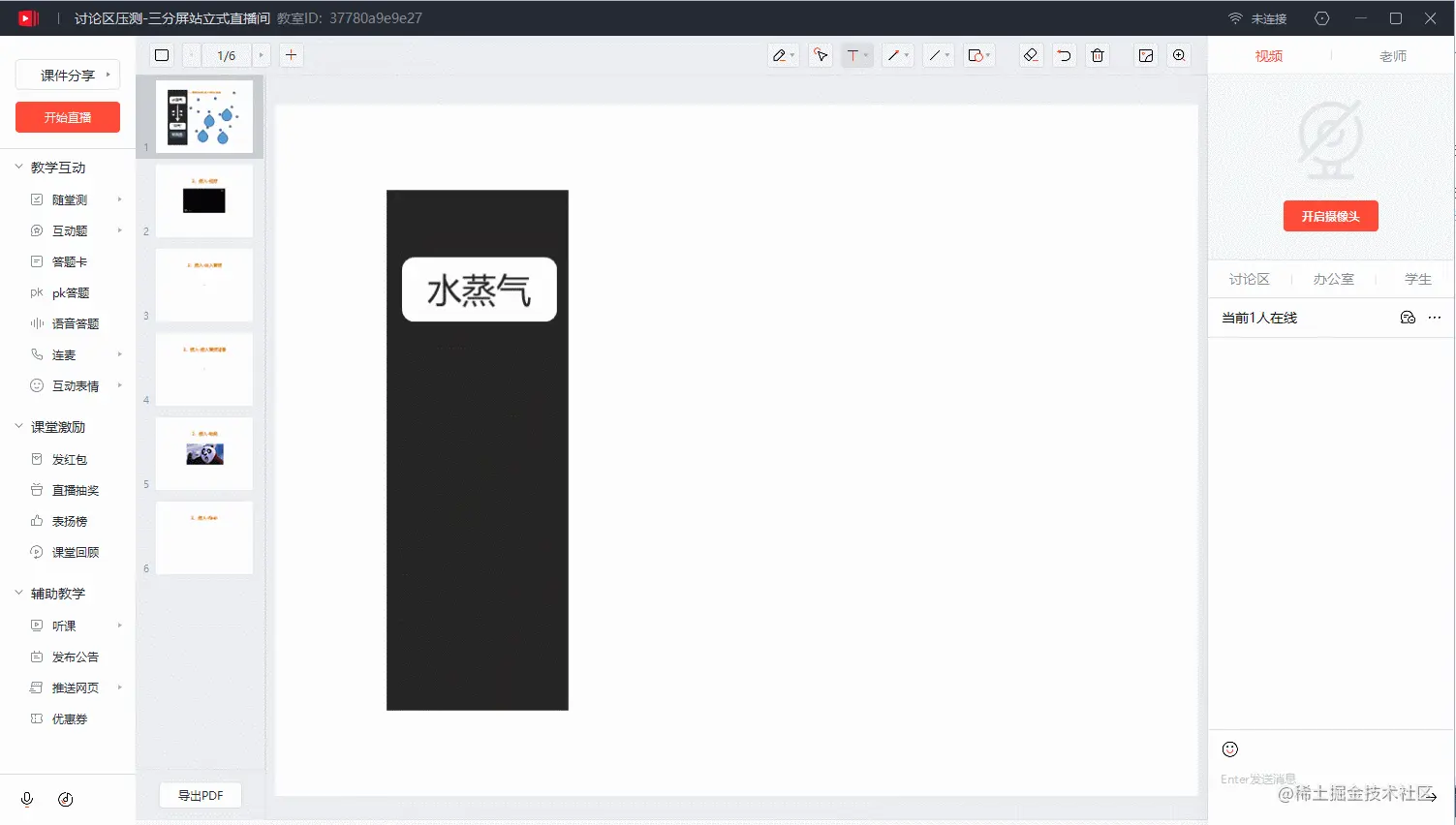Viewport: 1456px width, 825px height.
Task: Click the 开始直播 button
Action: 67,117
